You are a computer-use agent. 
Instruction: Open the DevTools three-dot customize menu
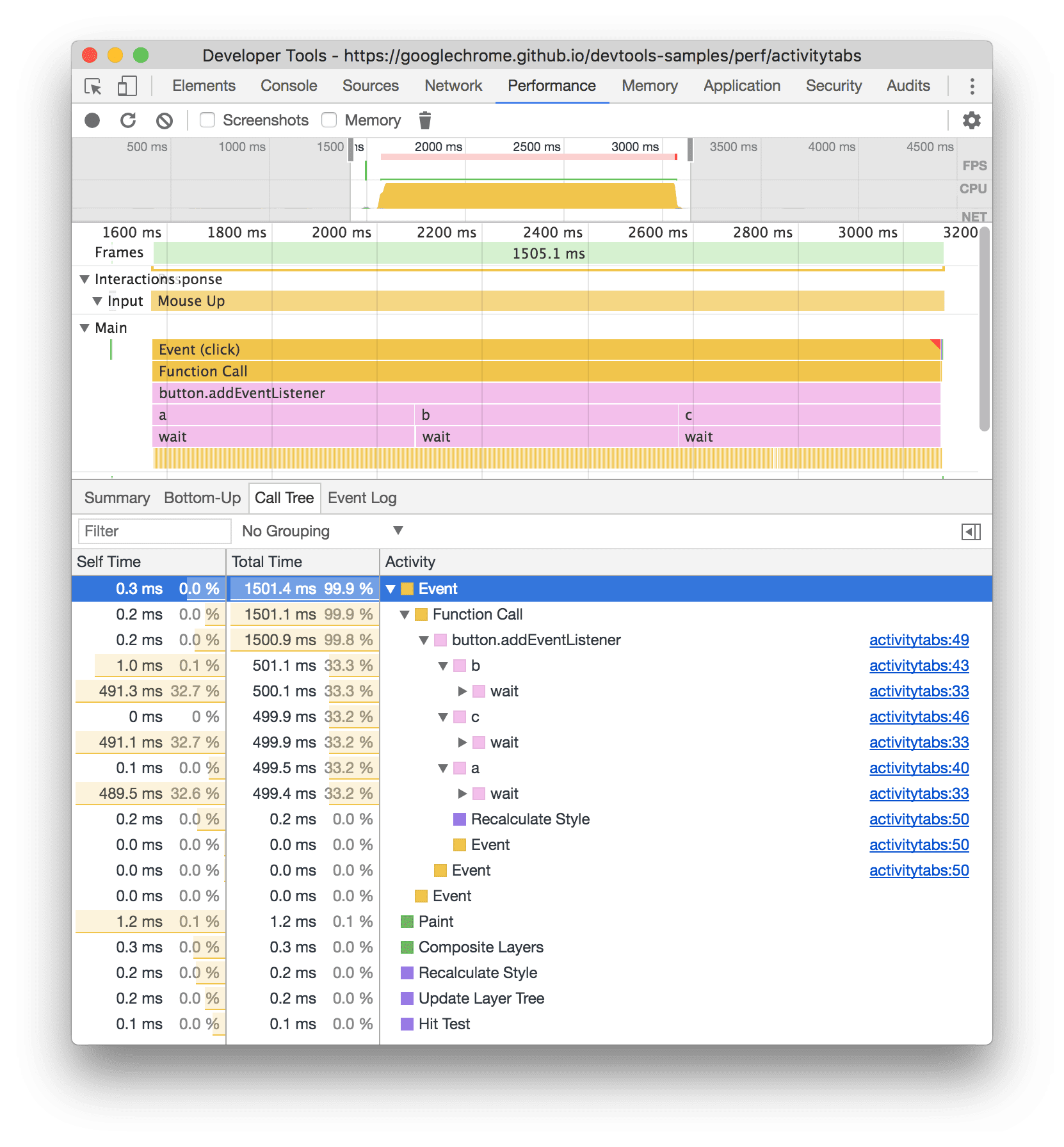coord(972,85)
